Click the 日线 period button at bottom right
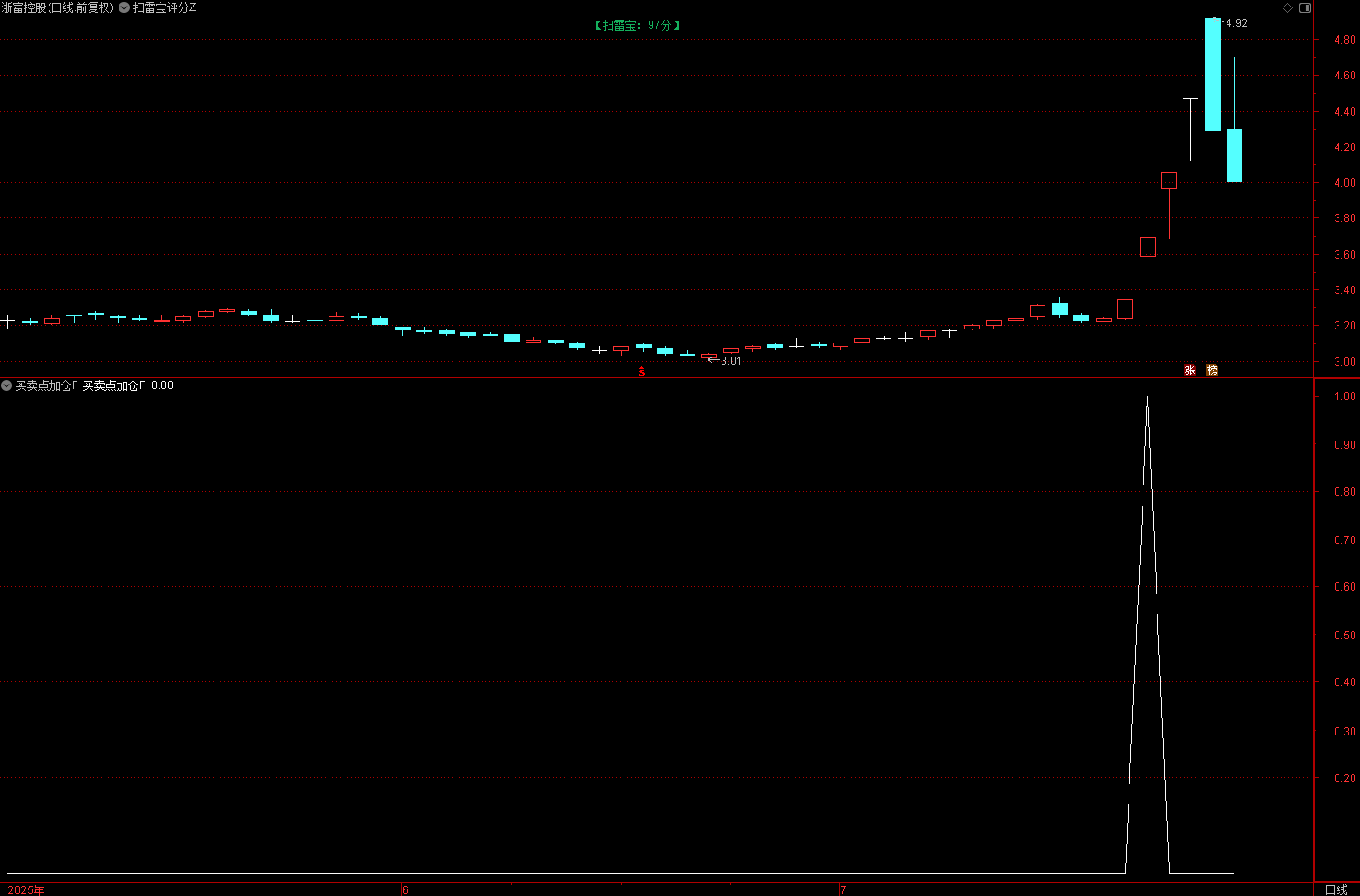Screen dimensions: 1360x896 (x=1337, y=889)
